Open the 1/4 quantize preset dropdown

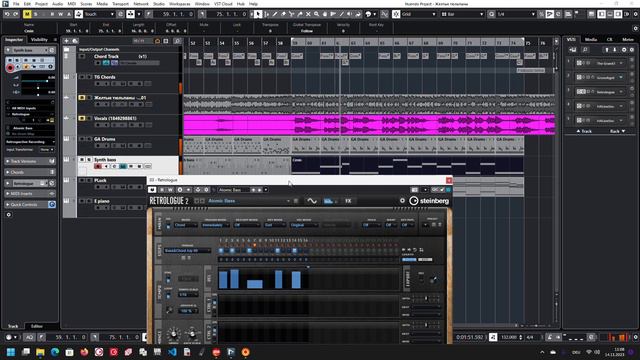coord(515,14)
